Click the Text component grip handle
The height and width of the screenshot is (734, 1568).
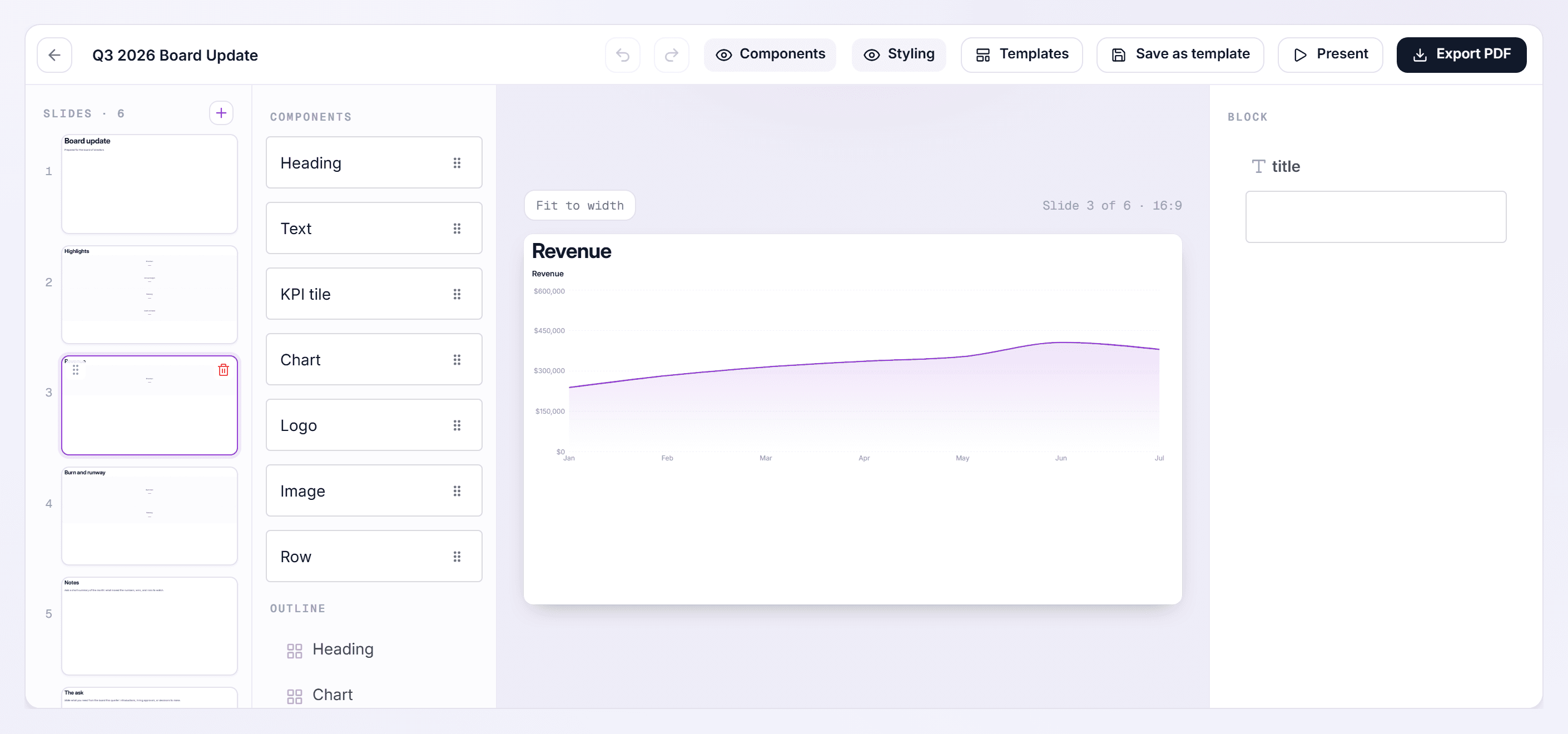coord(456,228)
